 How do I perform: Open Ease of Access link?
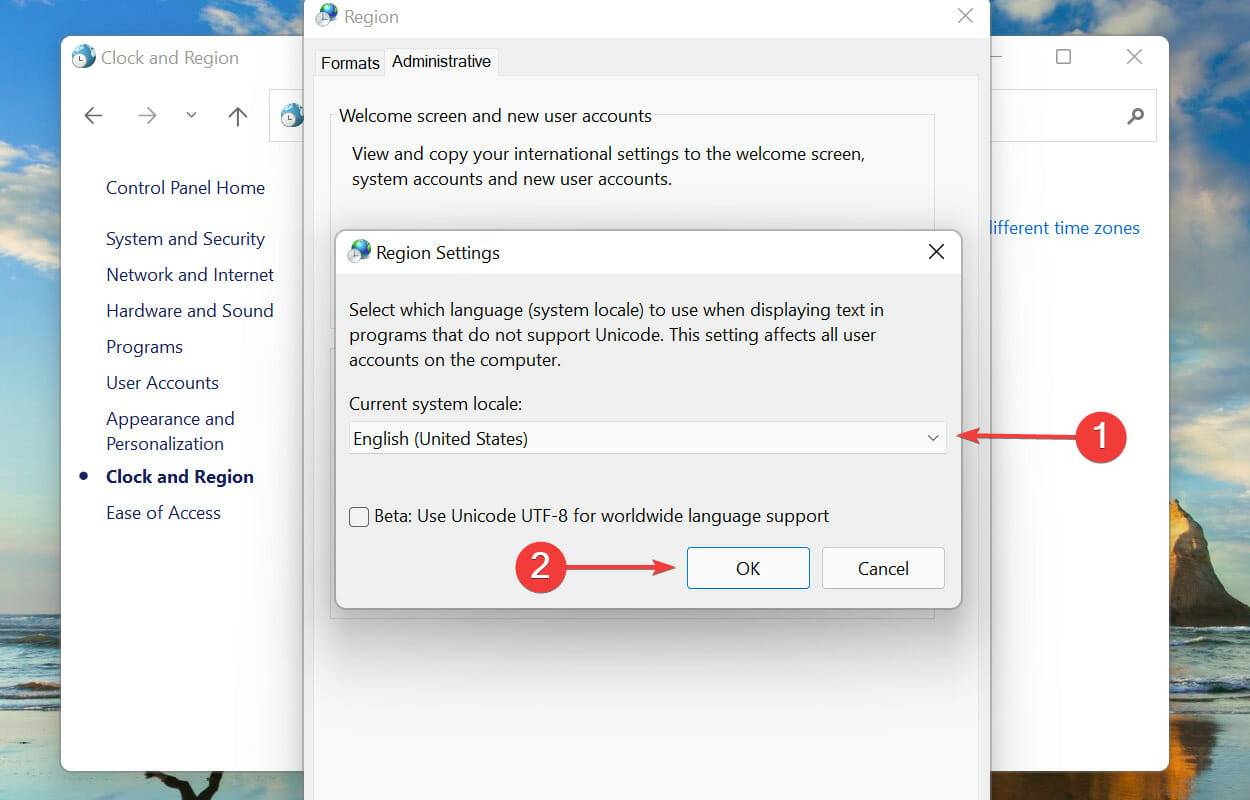[163, 513]
